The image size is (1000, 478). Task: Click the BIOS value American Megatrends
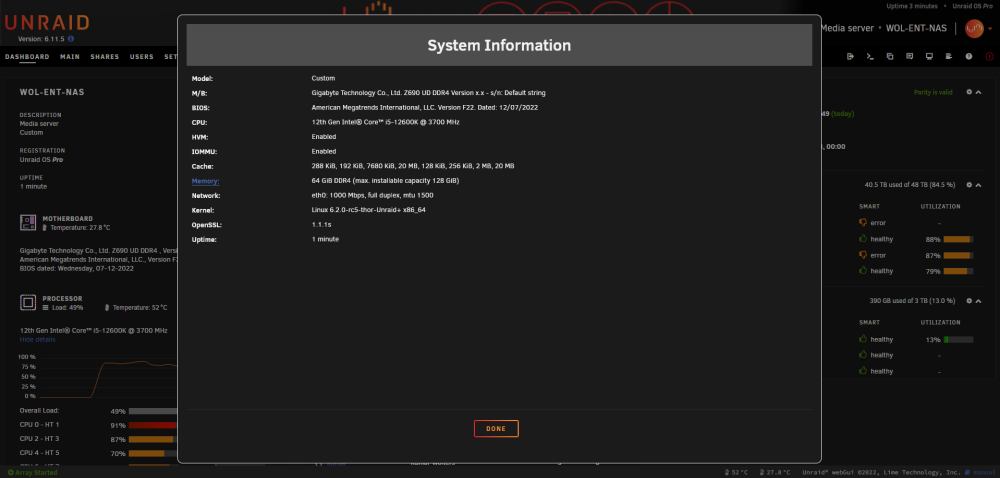tap(425, 108)
